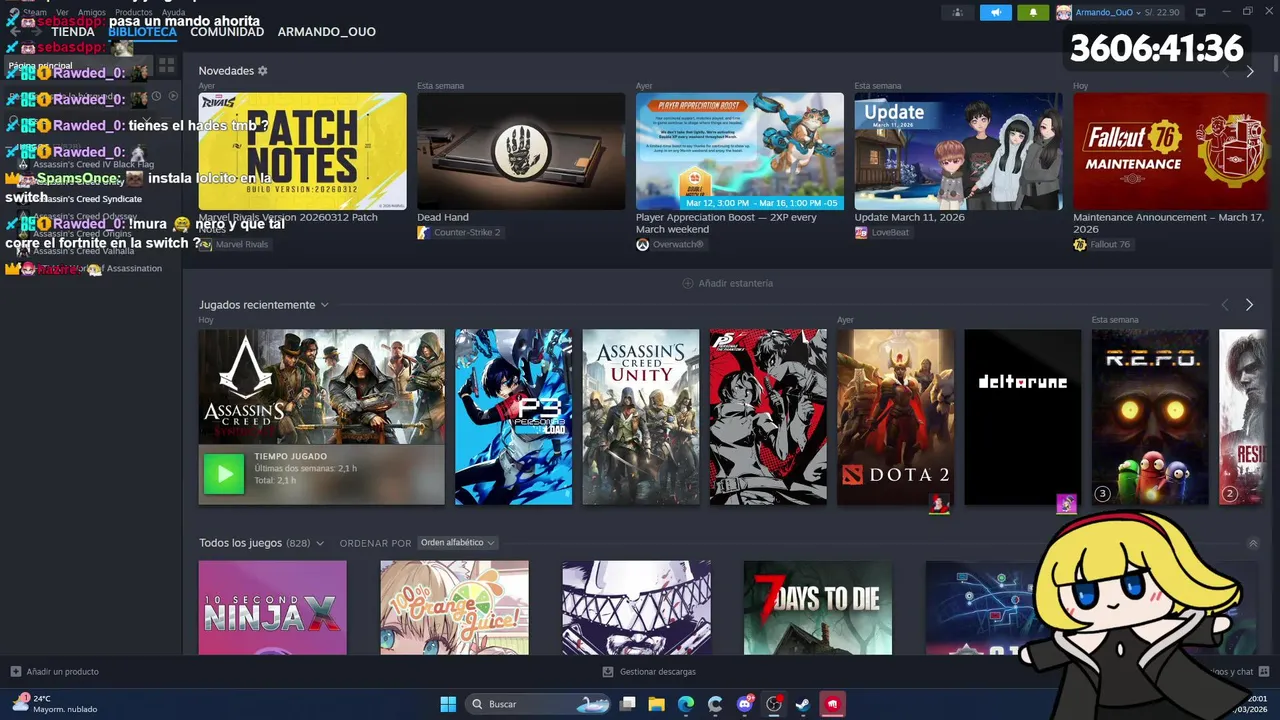This screenshot has height=720, width=1280.
Task: Toggle the grid view icon beside Página principal
Action: [167, 65]
